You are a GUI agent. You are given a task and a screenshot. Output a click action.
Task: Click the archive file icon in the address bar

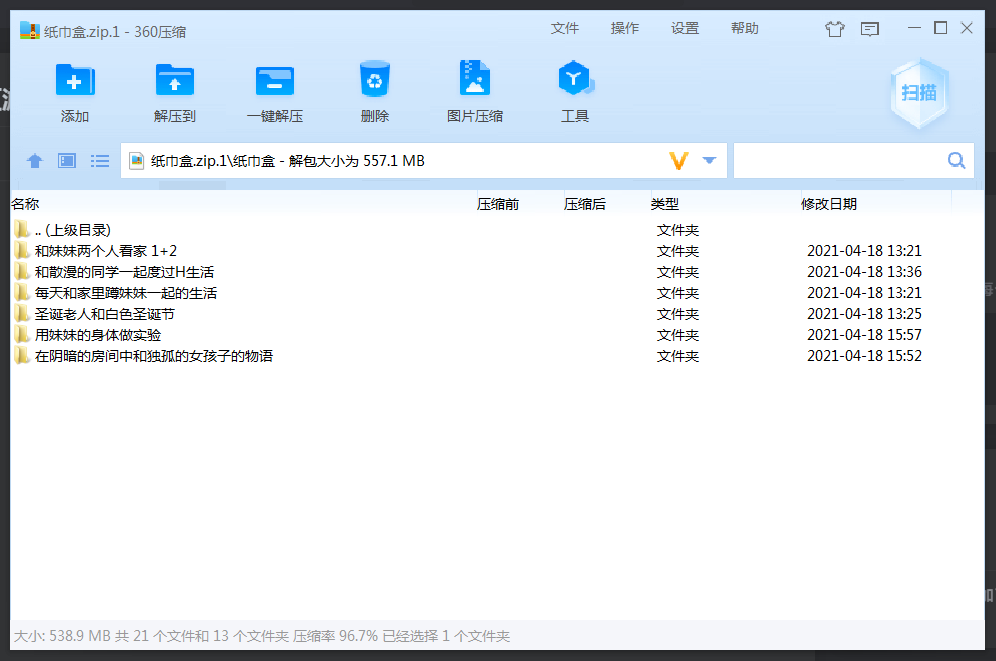[x=137, y=161]
